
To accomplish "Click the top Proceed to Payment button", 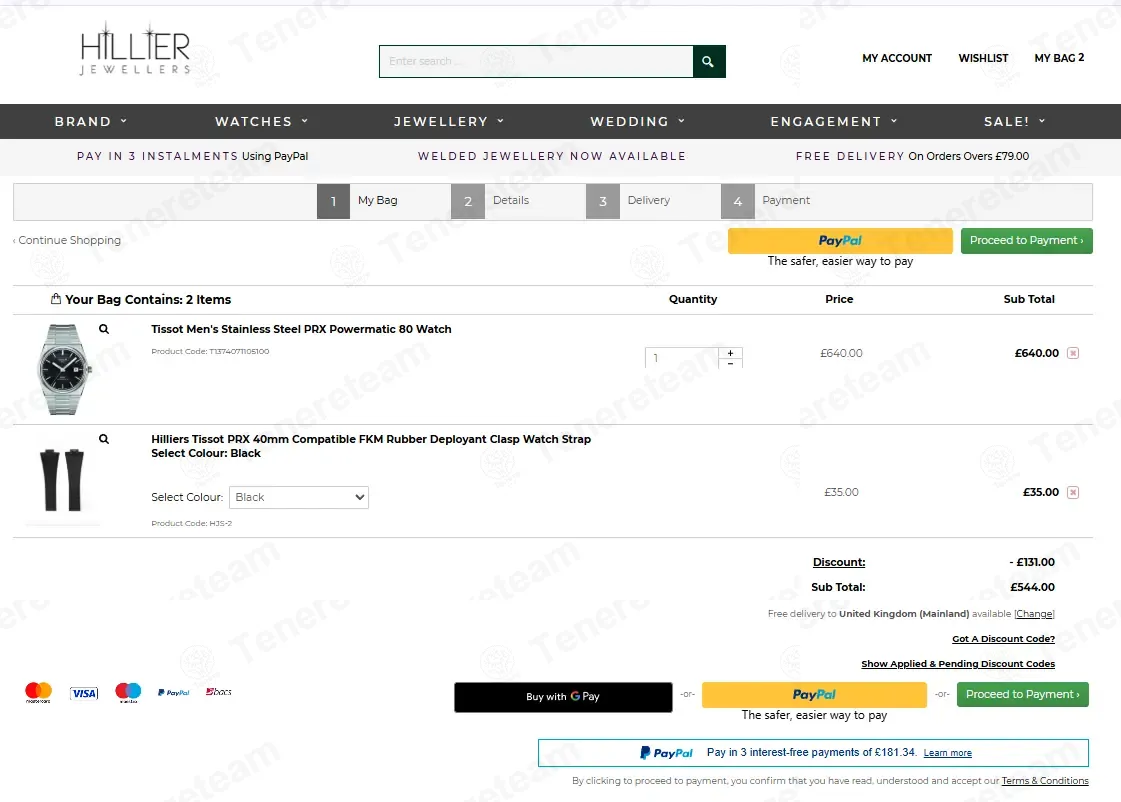I will coord(1027,240).
